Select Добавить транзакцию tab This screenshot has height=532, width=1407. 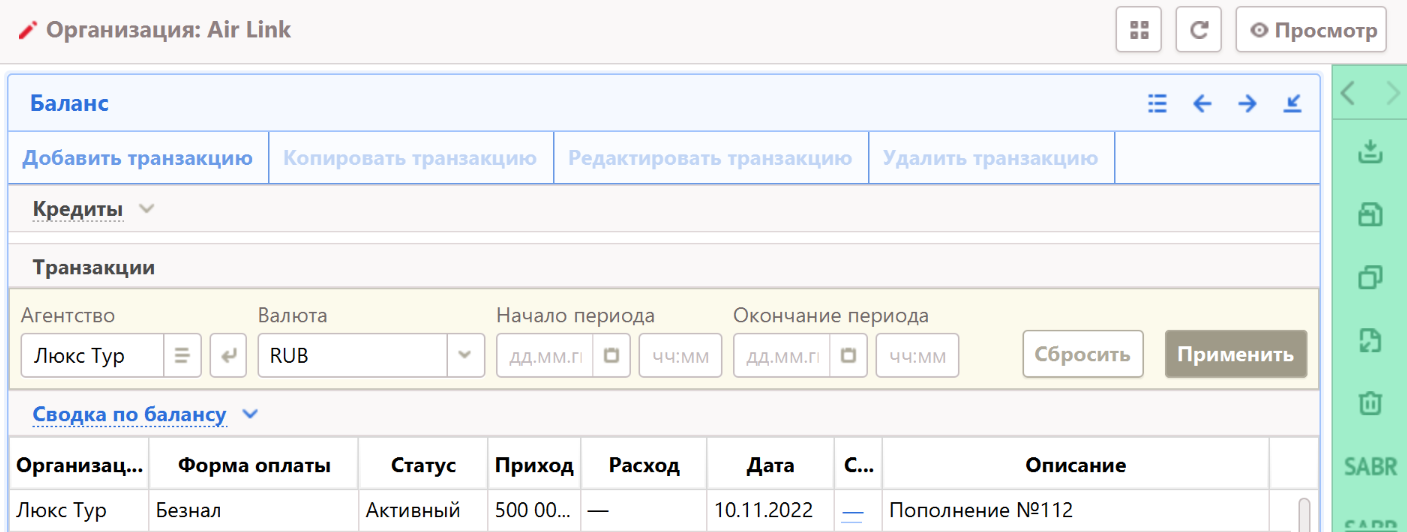tap(138, 159)
